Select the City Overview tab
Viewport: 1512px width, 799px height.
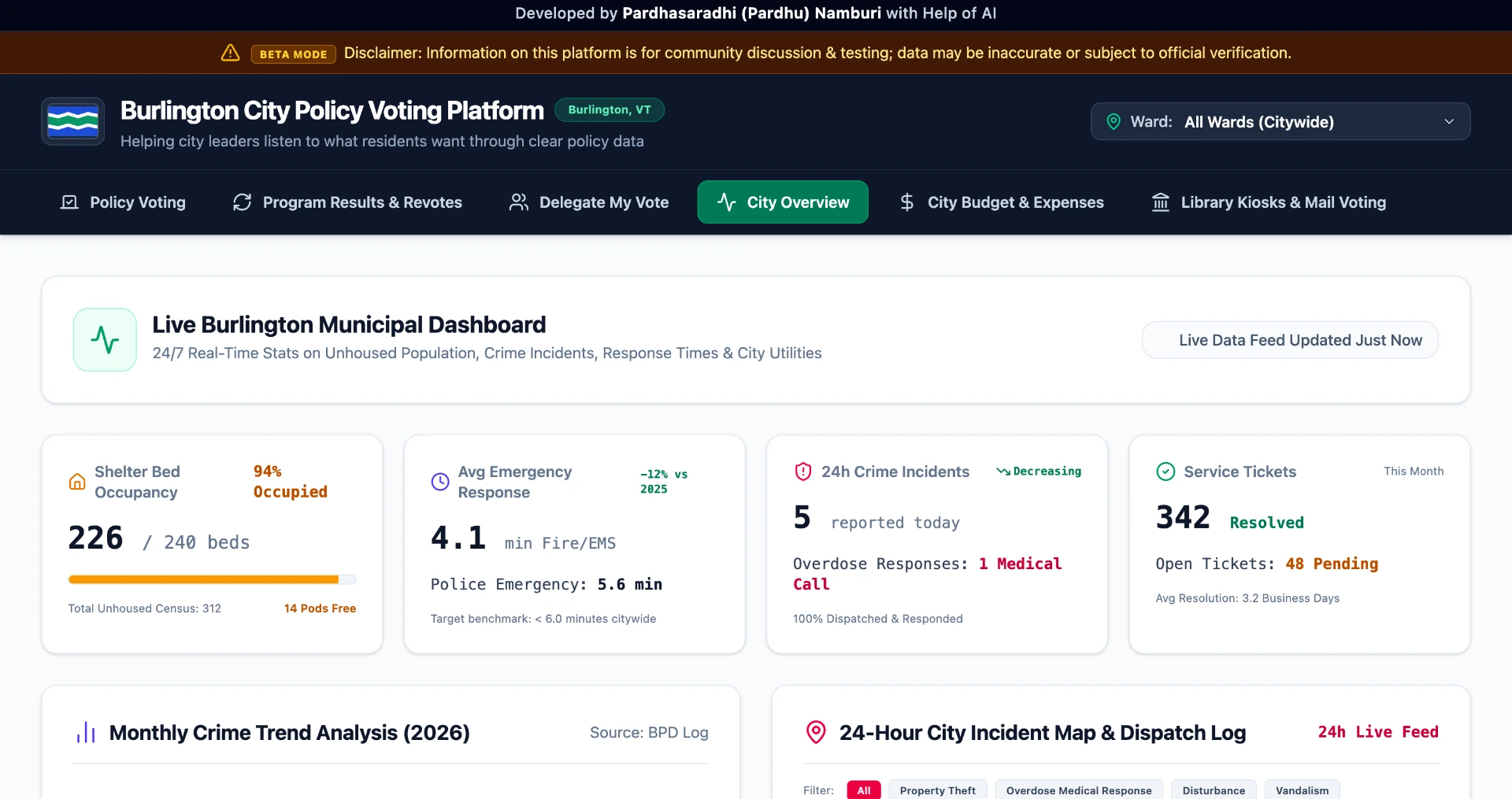coord(783,202)
